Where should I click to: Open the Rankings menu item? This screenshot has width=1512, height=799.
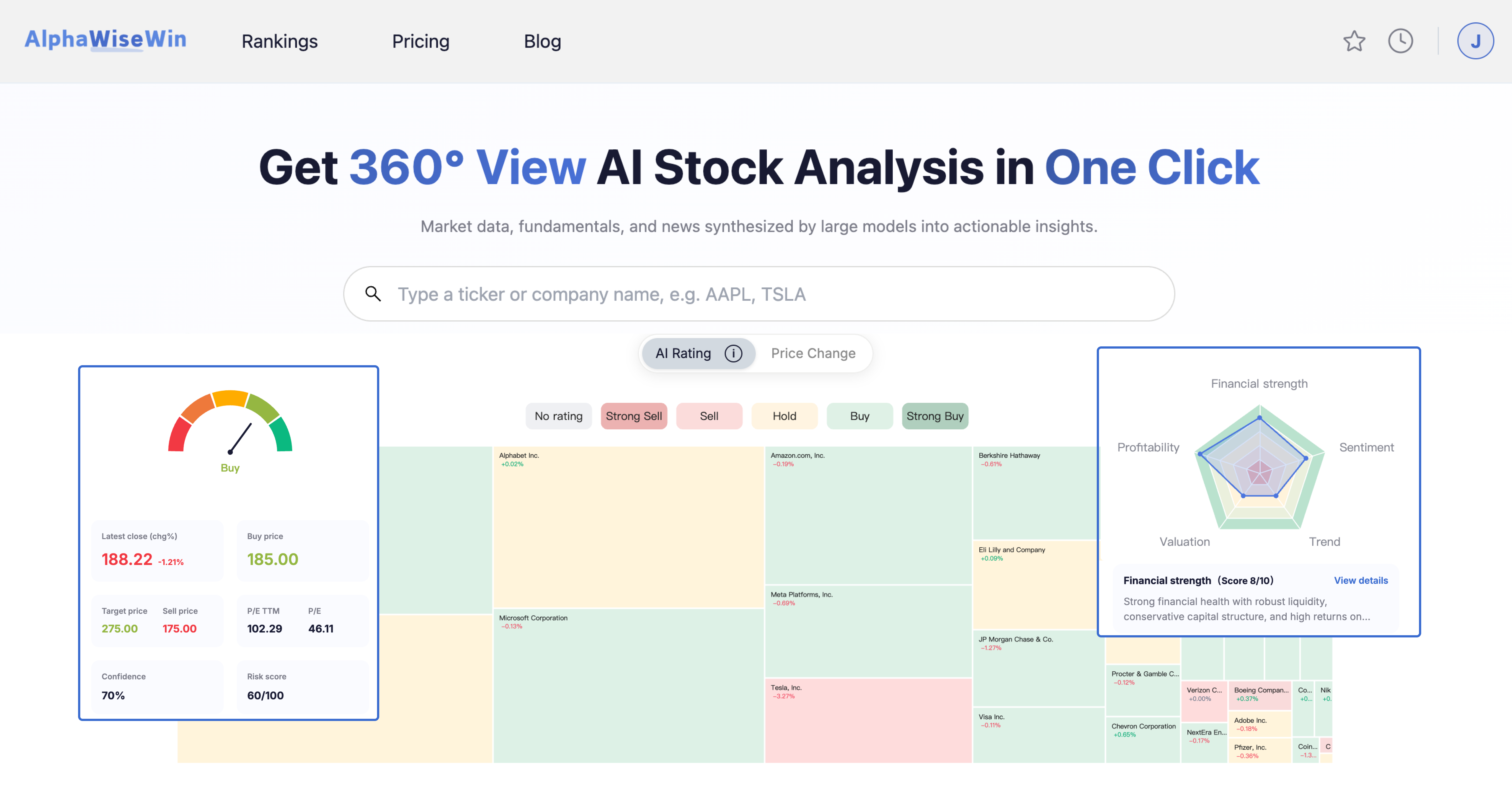tap(279, 41)
